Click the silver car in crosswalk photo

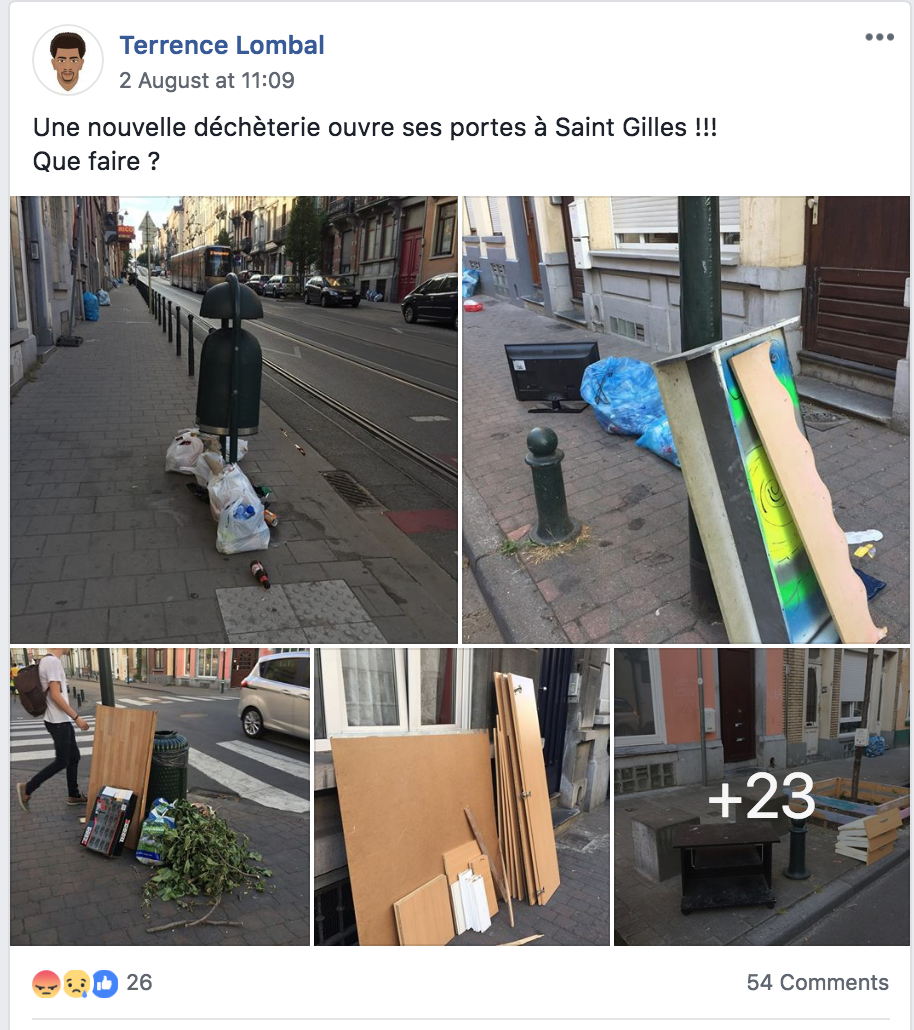274,695
